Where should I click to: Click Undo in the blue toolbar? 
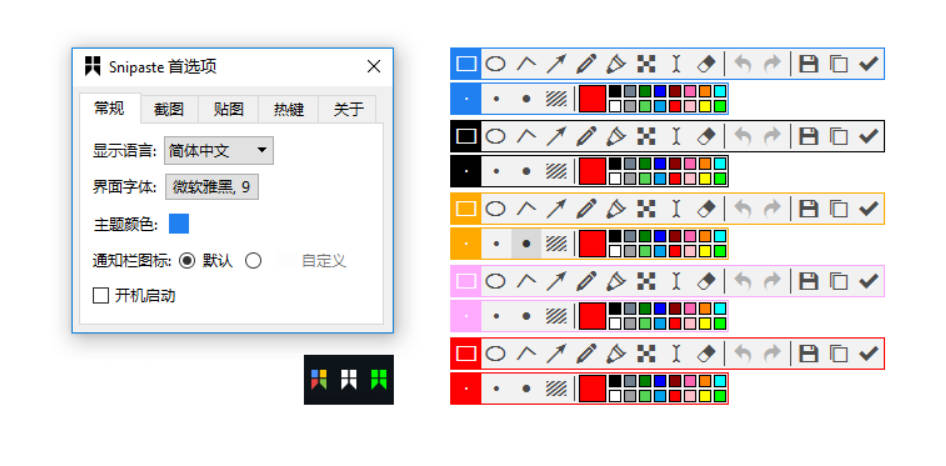(x=743, y=63)
